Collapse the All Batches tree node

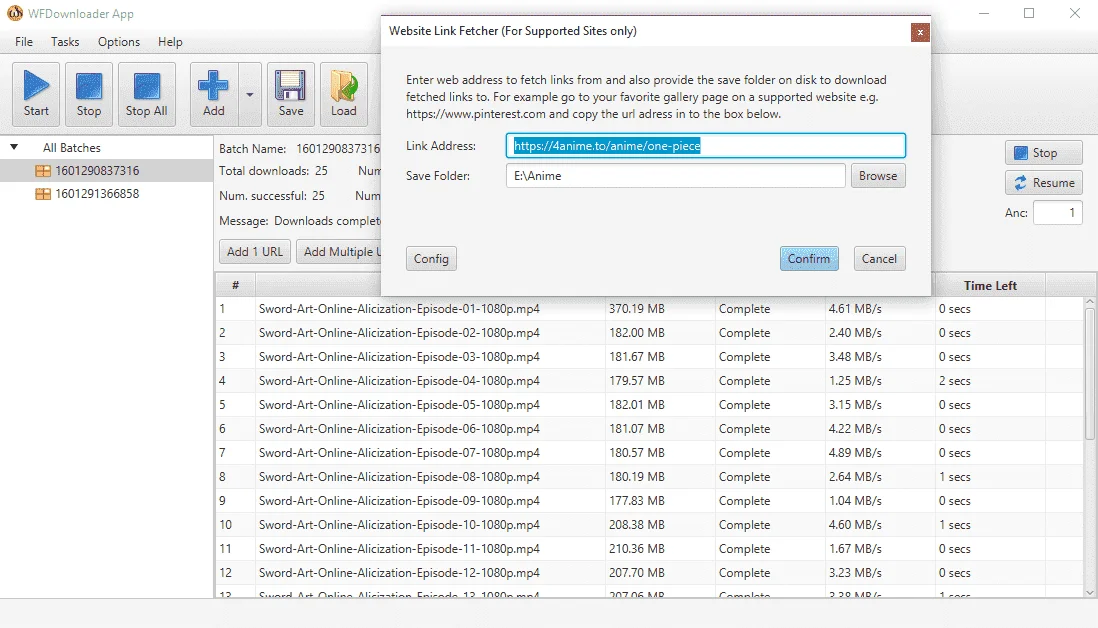14,147
